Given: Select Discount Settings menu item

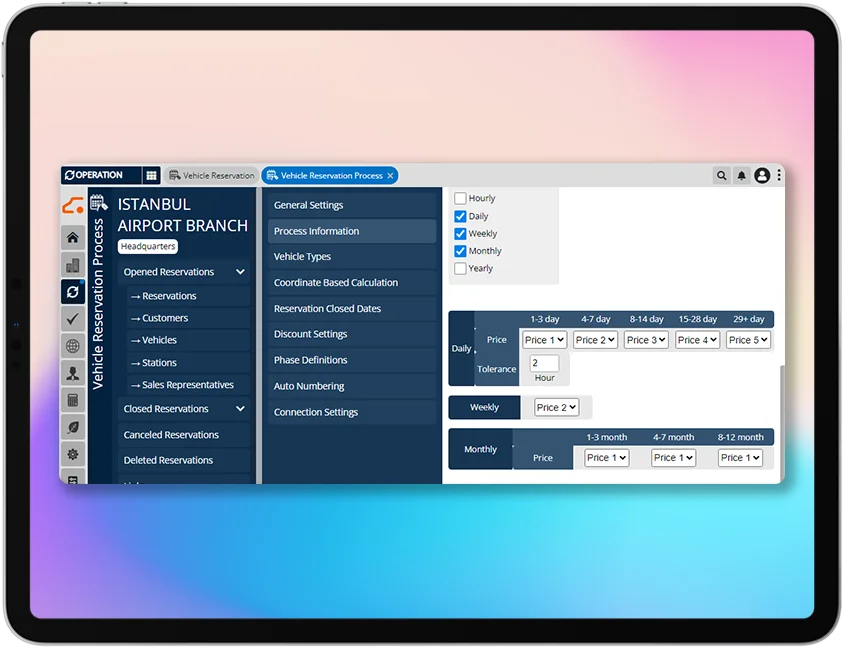Looking at the screenshot, I should [x=311, y=334].
